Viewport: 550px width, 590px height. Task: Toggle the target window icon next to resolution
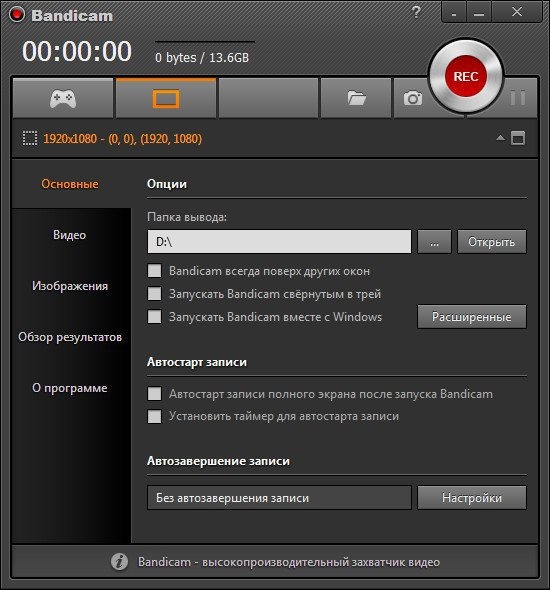tap(518, 138)
